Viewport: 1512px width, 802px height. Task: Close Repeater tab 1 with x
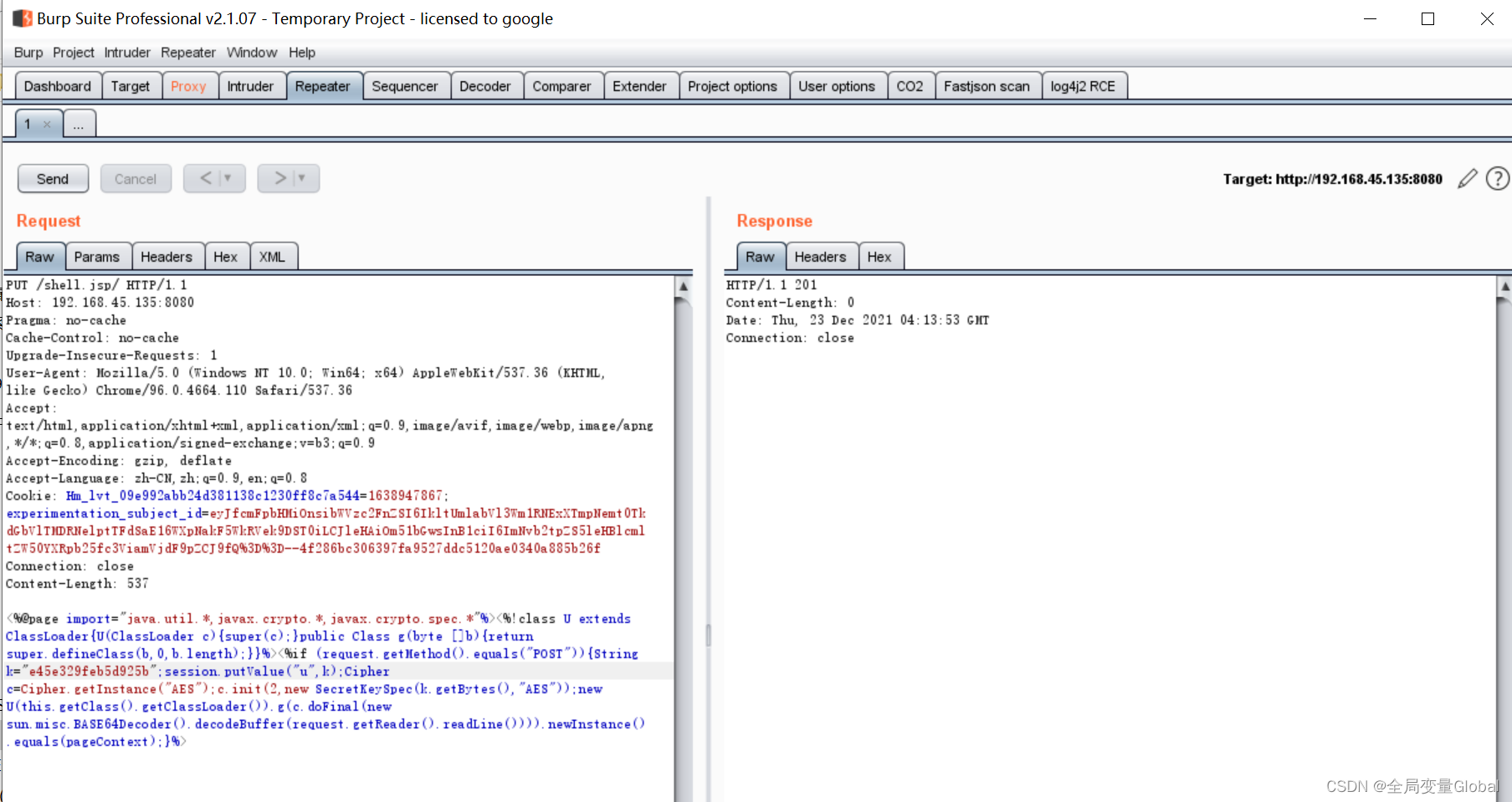(x=47, y=125)
